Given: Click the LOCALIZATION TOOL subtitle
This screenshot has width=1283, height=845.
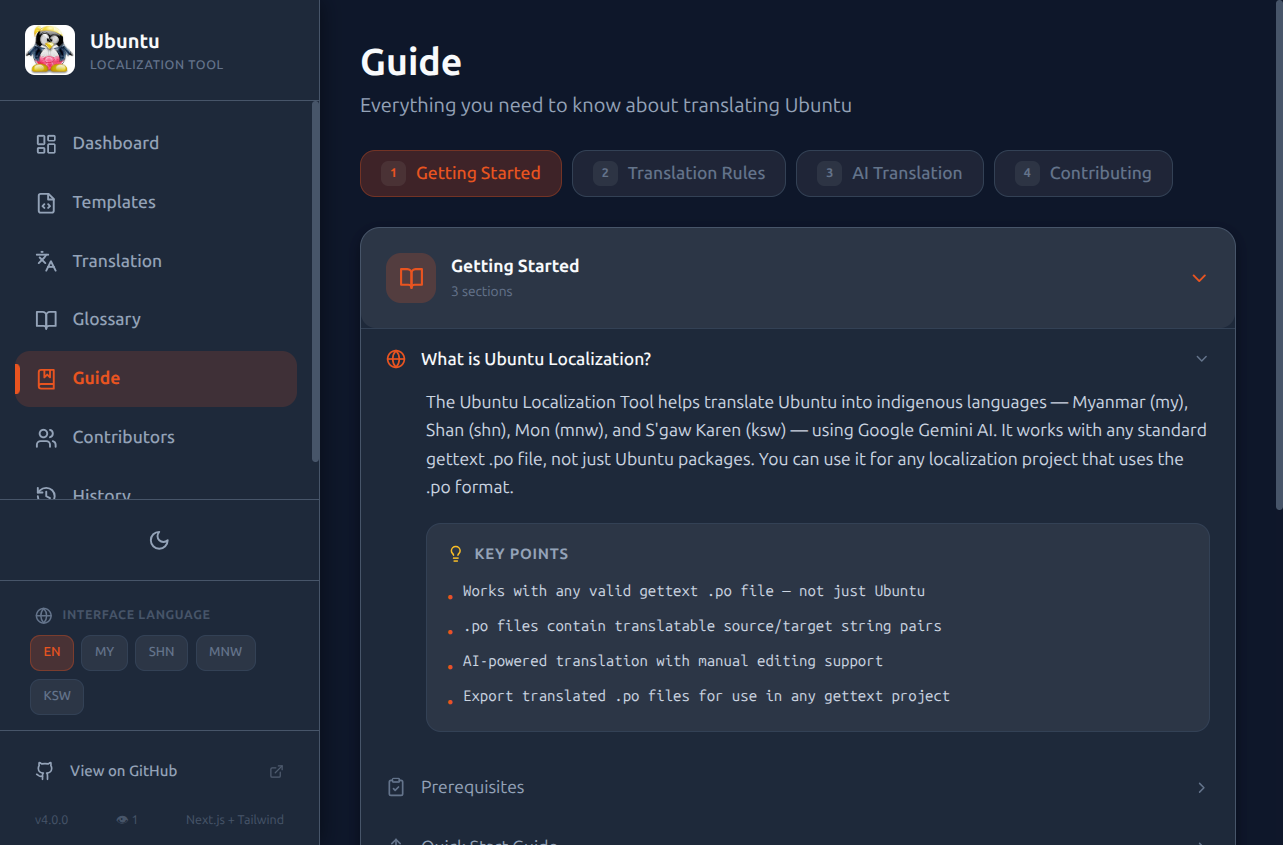Looking at the screenshot, I should pyautogui.click(x=156, y=65).
